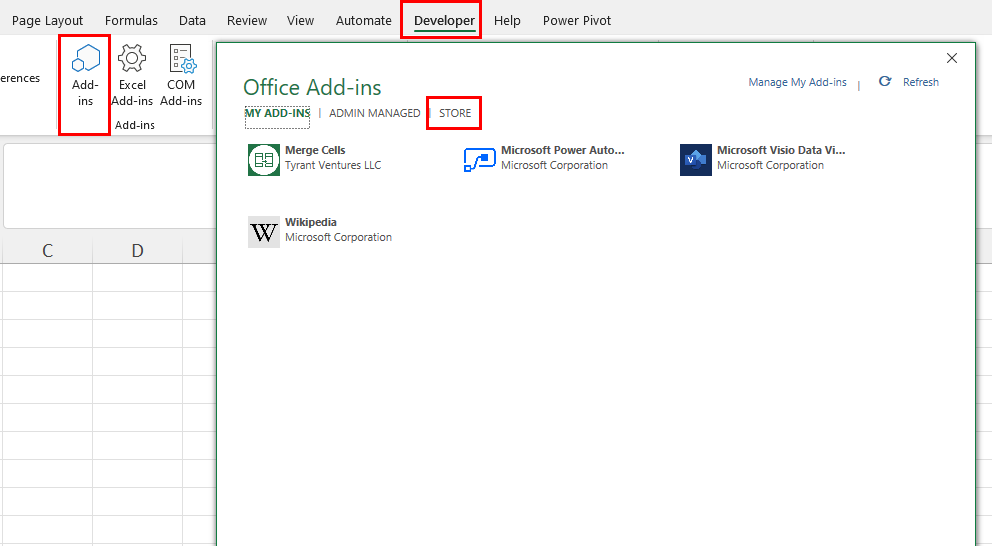Click the Wikipedia add-in icon
The height and width of the screenshot is (546, 992).
264,232
